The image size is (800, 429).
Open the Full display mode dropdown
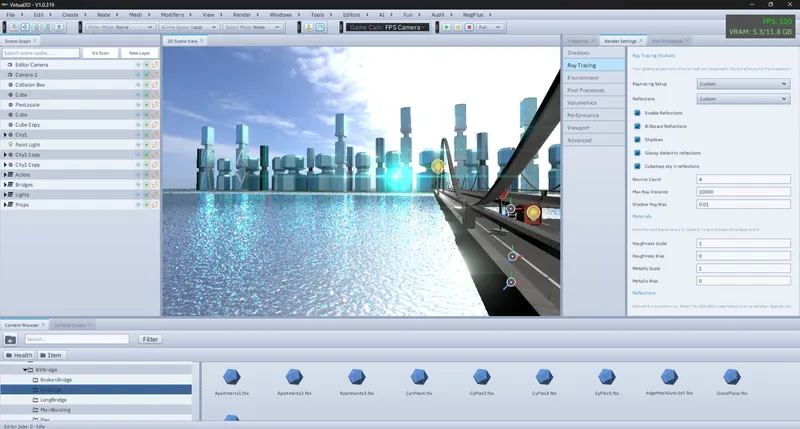point(490,27)
